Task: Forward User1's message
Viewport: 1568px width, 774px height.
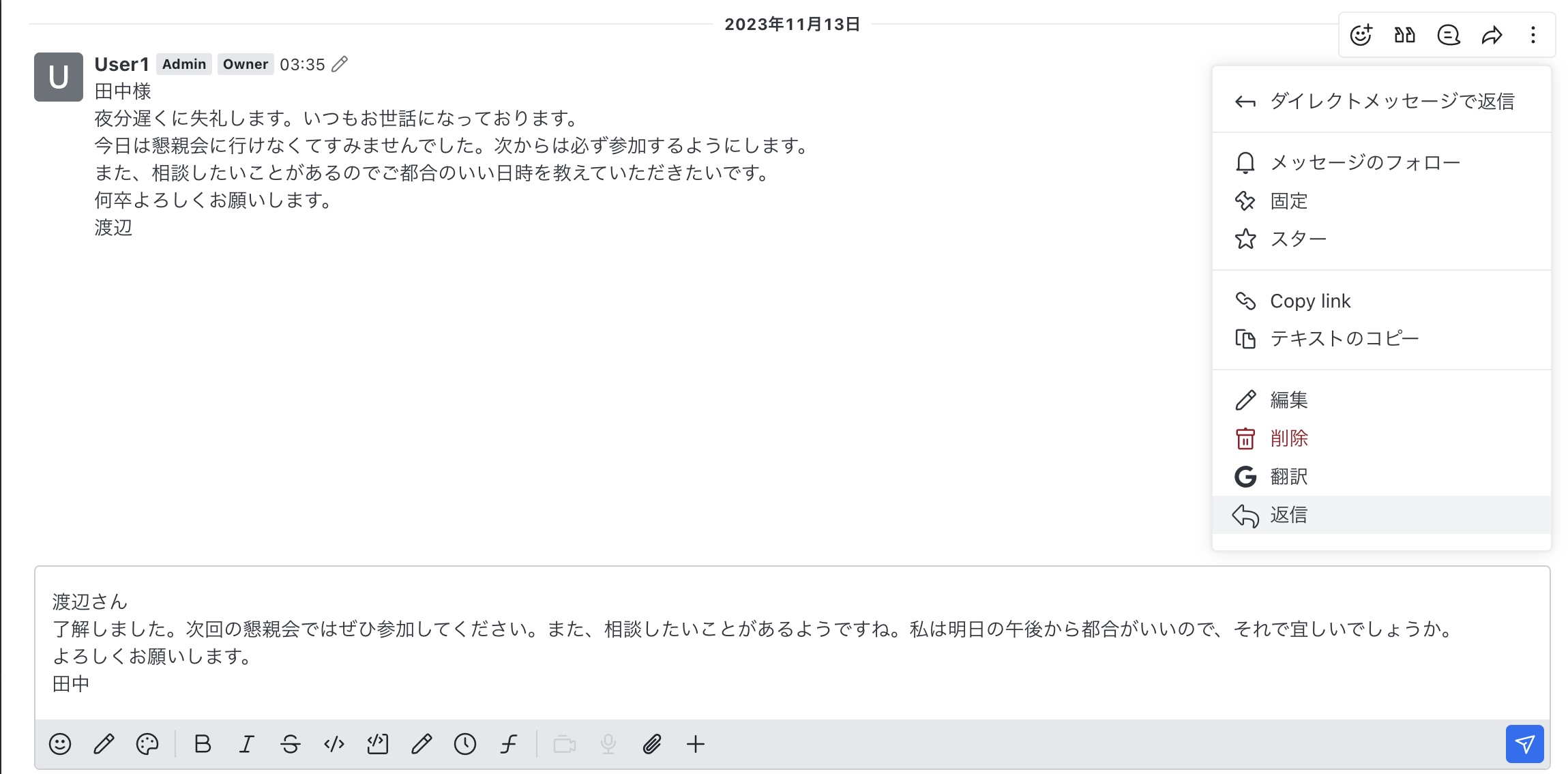Action: pyautogui.click(x=1492, y=34)
